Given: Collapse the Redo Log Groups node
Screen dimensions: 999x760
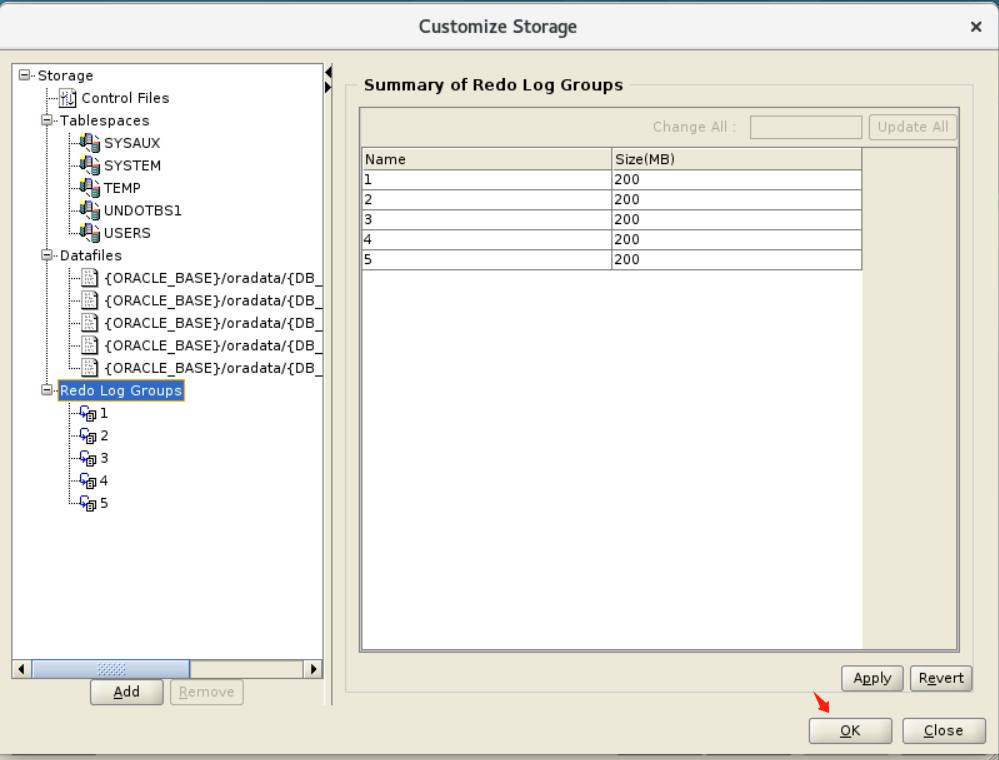Looking at the screenshot, I should tap(46, 391).
